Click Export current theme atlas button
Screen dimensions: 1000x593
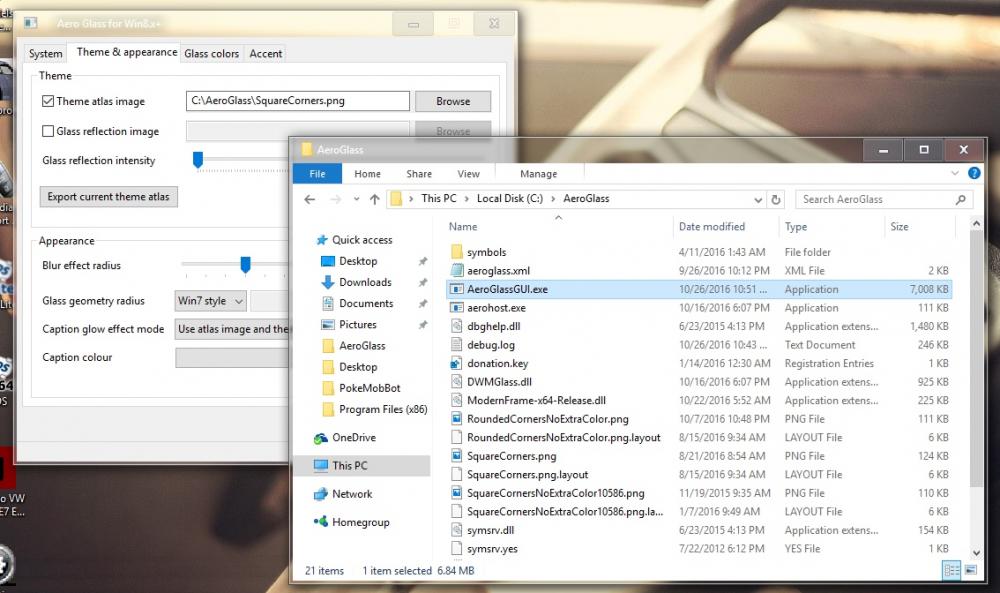pos(108,196)
